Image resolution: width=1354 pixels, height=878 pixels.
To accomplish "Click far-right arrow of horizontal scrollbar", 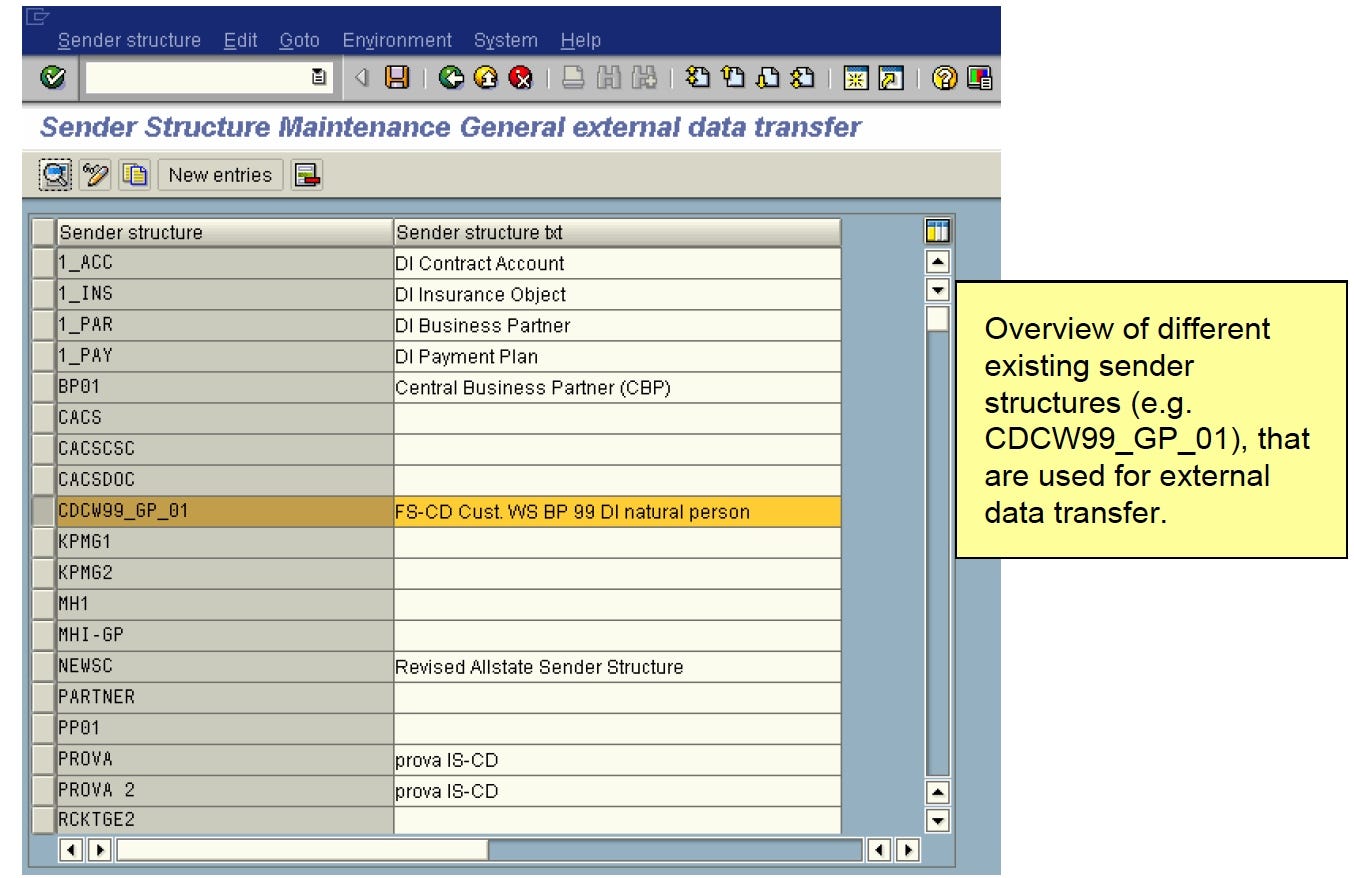I will 908,850.
